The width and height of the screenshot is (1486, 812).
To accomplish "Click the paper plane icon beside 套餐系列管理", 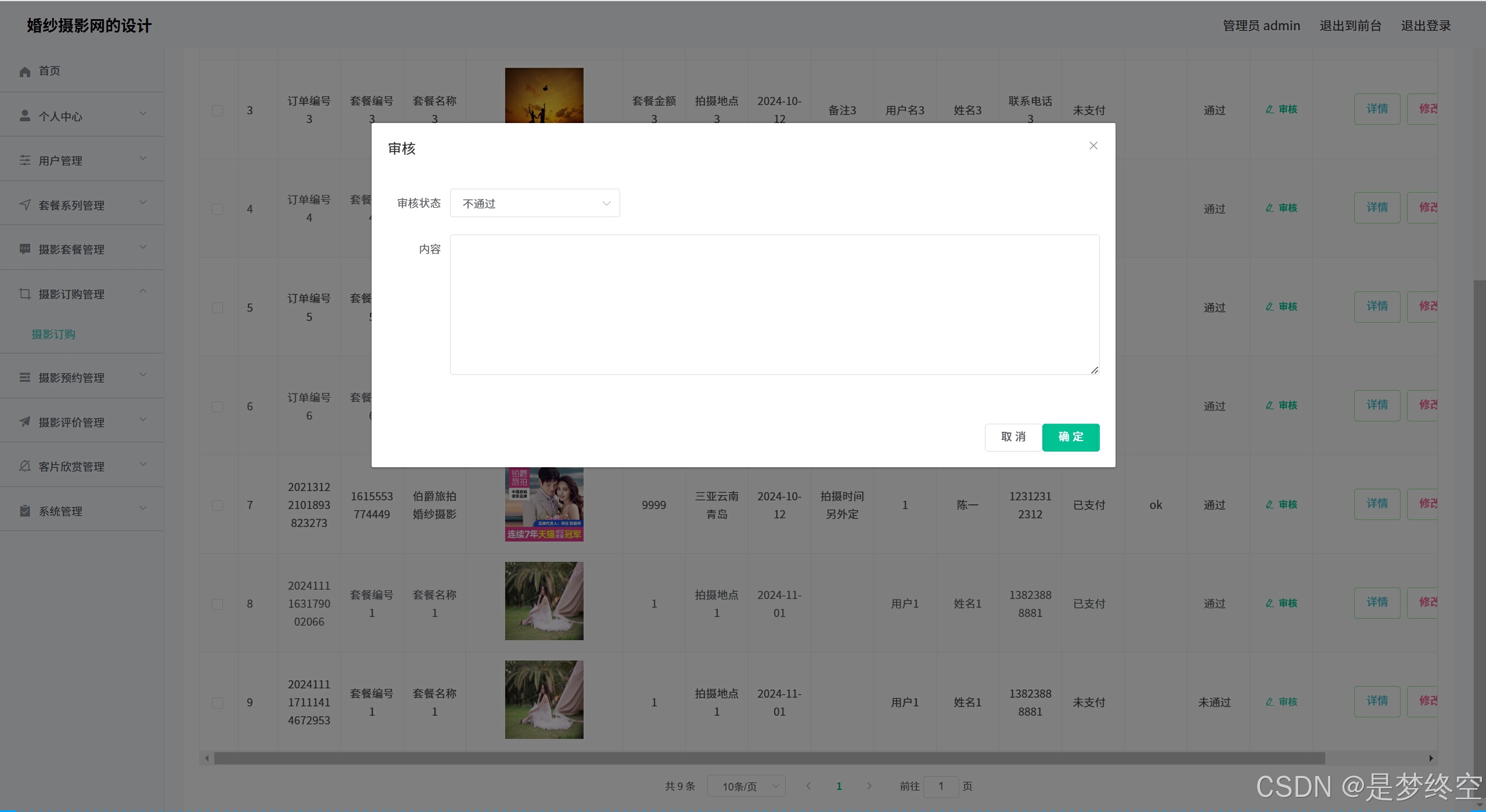I will click(24, 205).
